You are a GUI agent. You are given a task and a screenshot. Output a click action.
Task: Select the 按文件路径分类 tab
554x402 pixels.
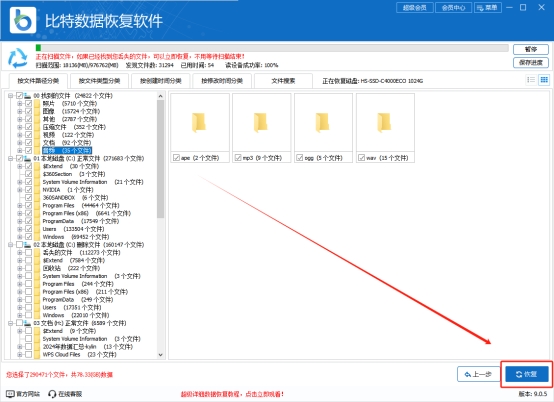pyautogui.click(x=38, y=81)
